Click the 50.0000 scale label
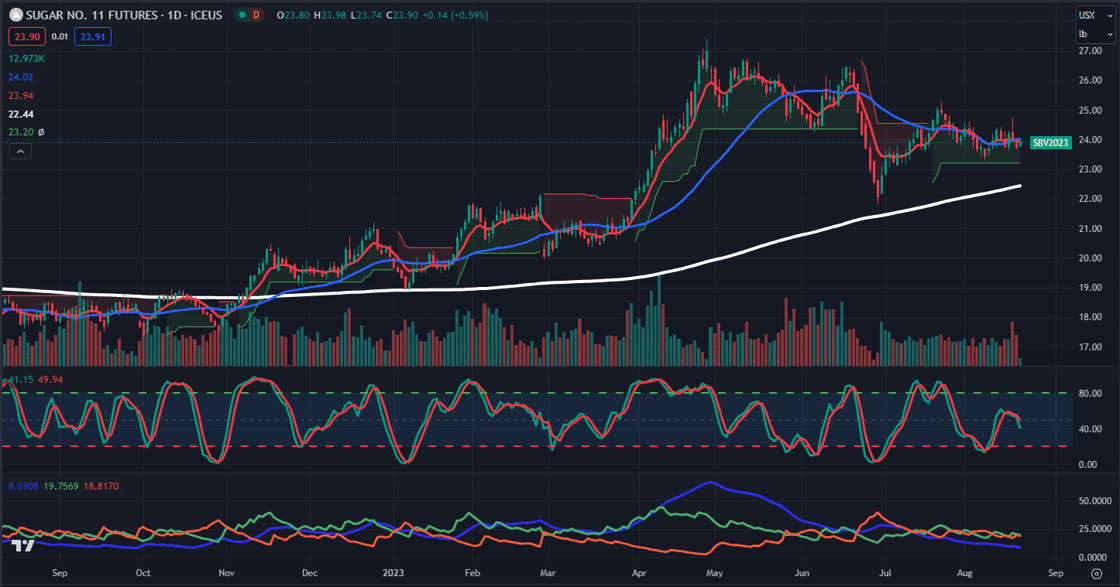 1095,501
